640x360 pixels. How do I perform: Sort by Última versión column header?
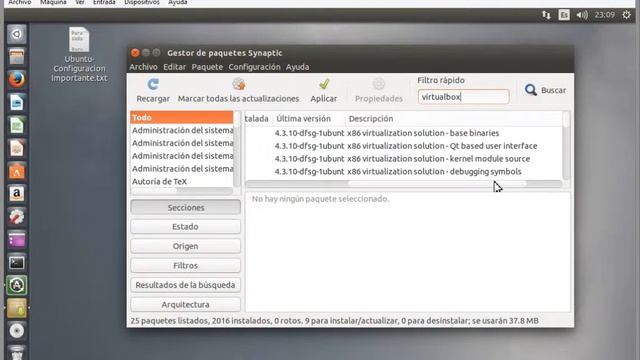[309, 119]
